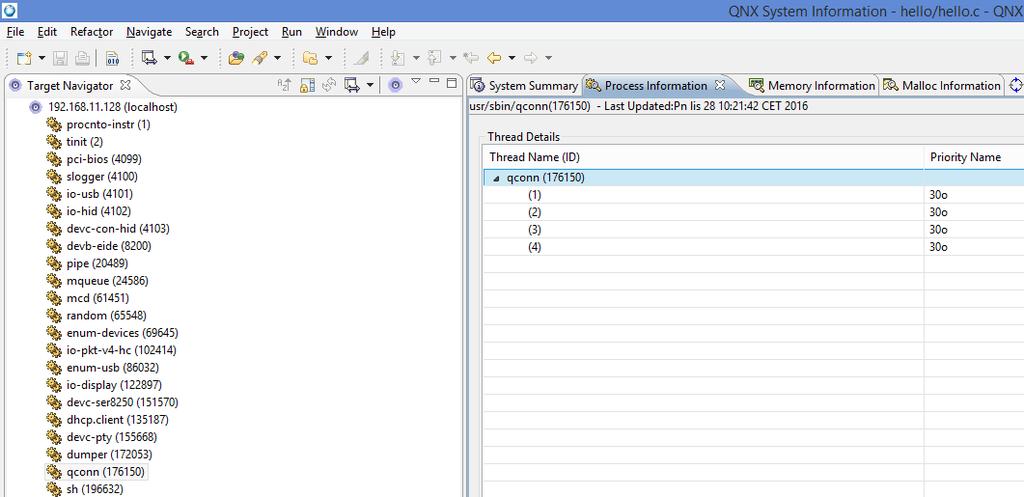The height and width of the screenshot is (497, 1024).
Task: Open the File menu
Action: pos(15,31)
